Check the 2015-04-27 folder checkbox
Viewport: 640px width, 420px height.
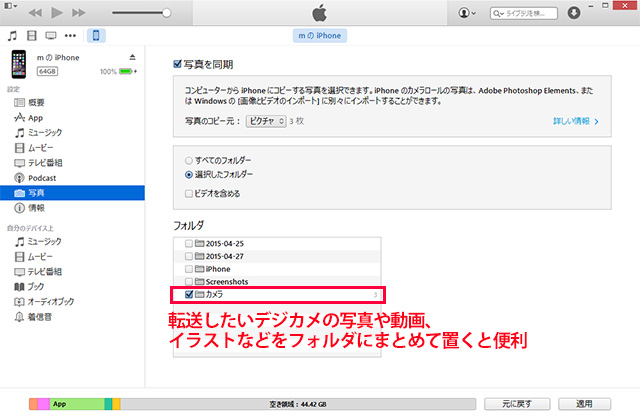189,256
